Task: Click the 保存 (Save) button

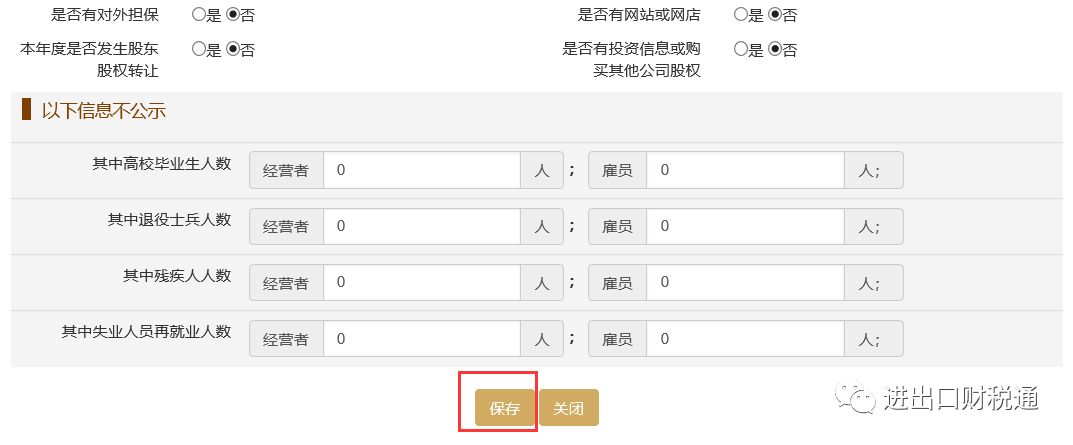Action: click(x=505, y=408)
